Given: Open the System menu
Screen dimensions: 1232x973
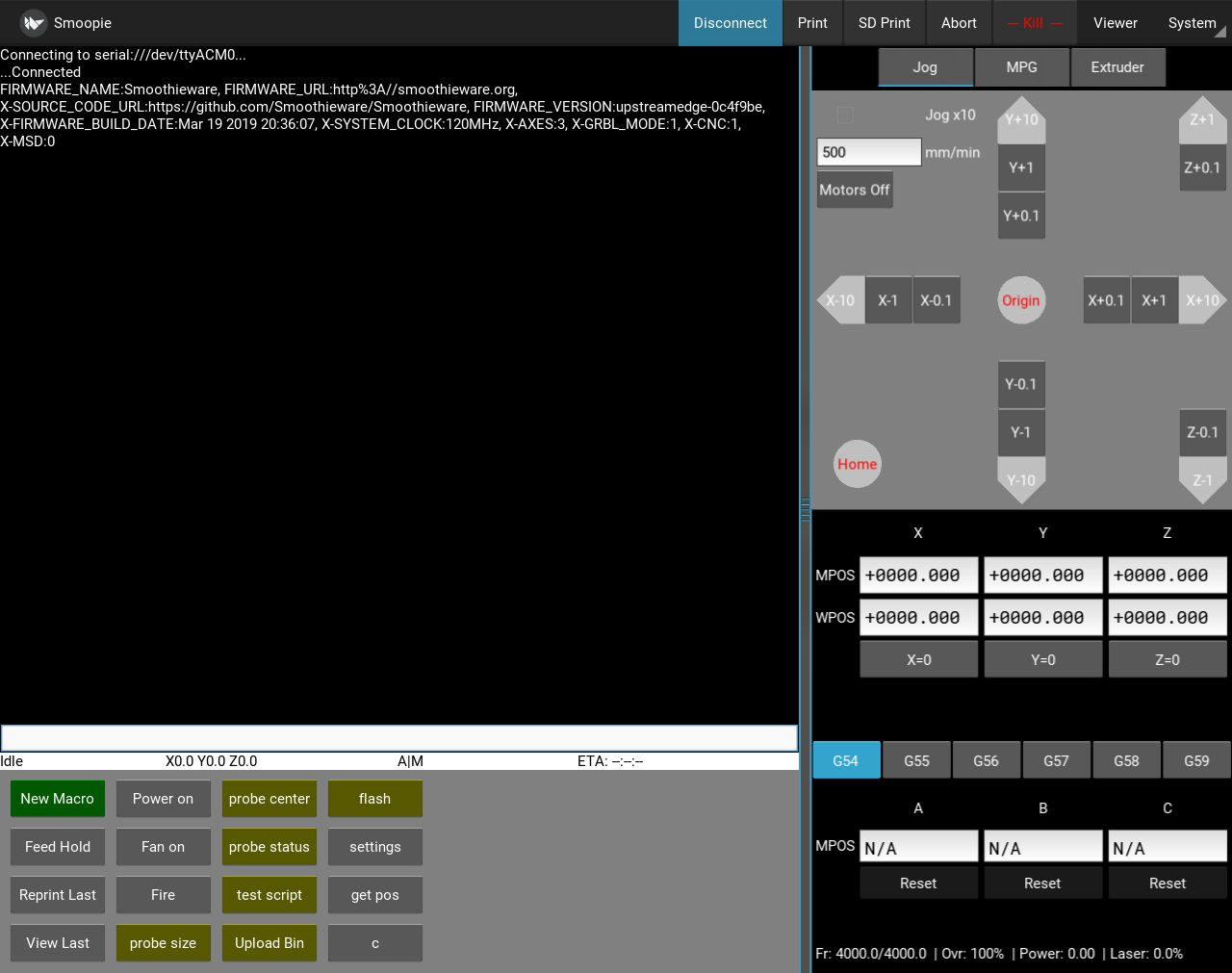Looking at the screenshot, I should [1192, 22].
